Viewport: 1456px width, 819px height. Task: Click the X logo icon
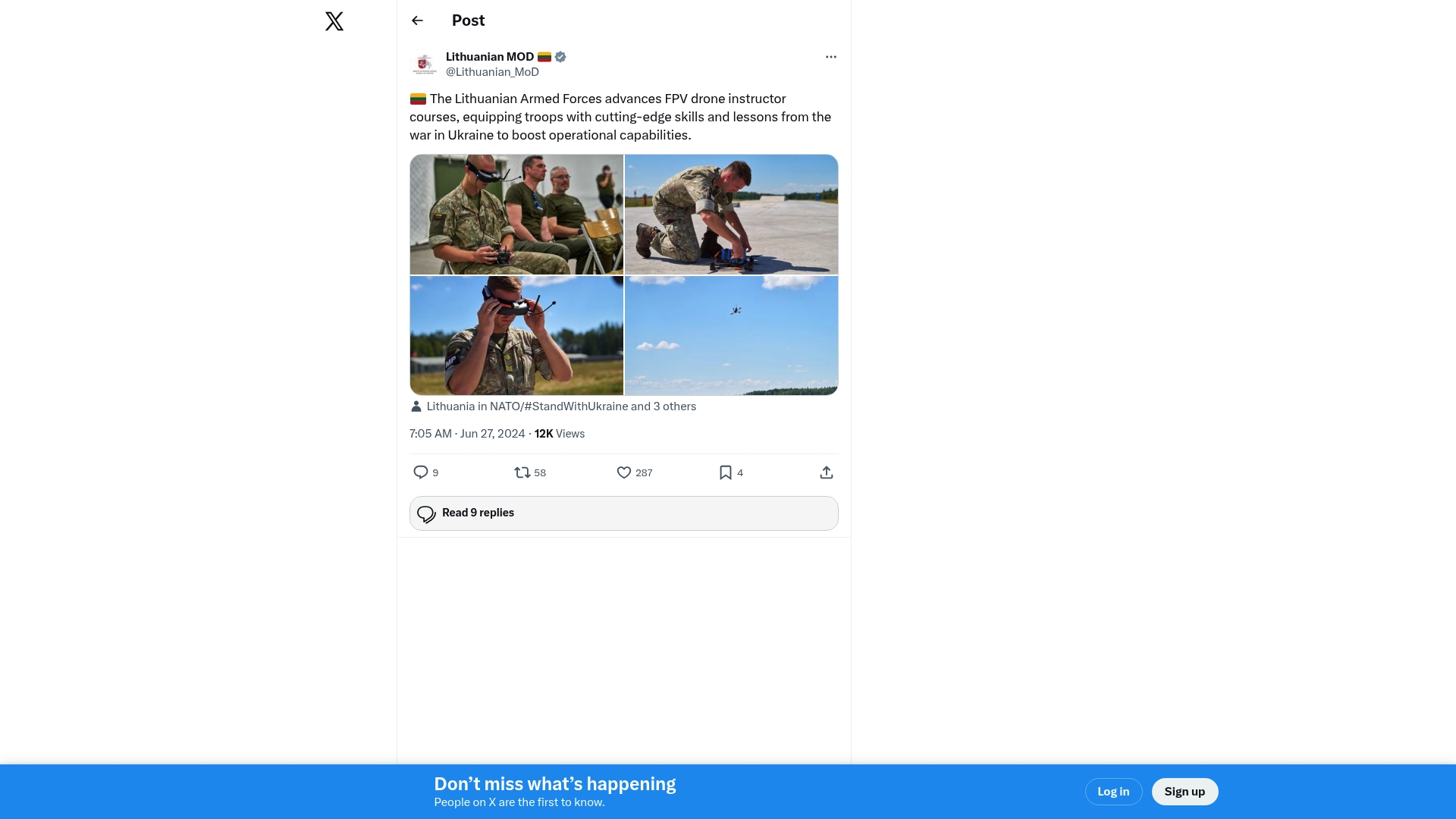(x=334, y=21)
